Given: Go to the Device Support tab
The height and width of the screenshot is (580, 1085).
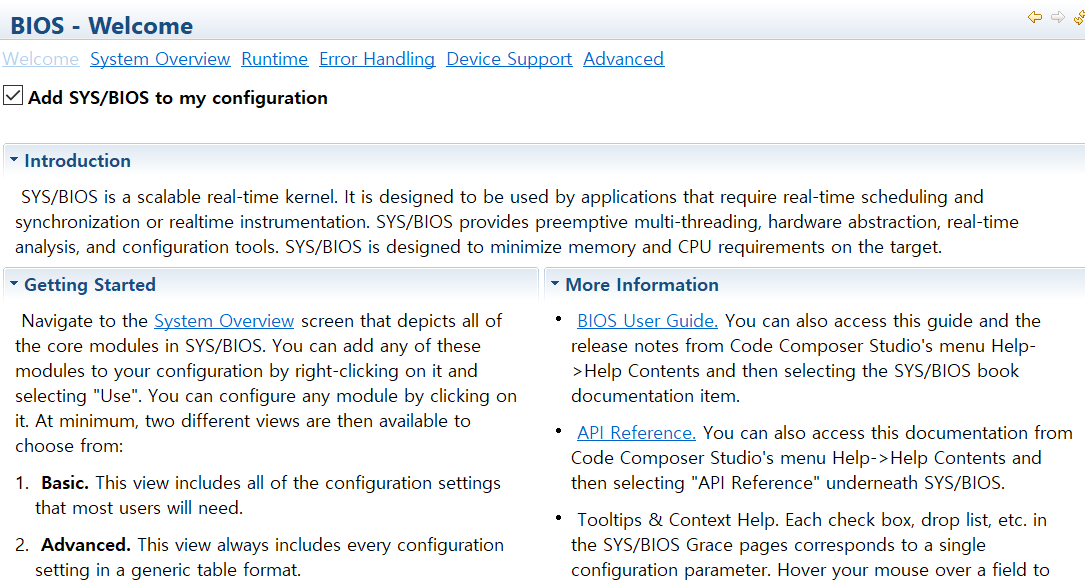Looking at the screenshot, I should click(509, 59).
